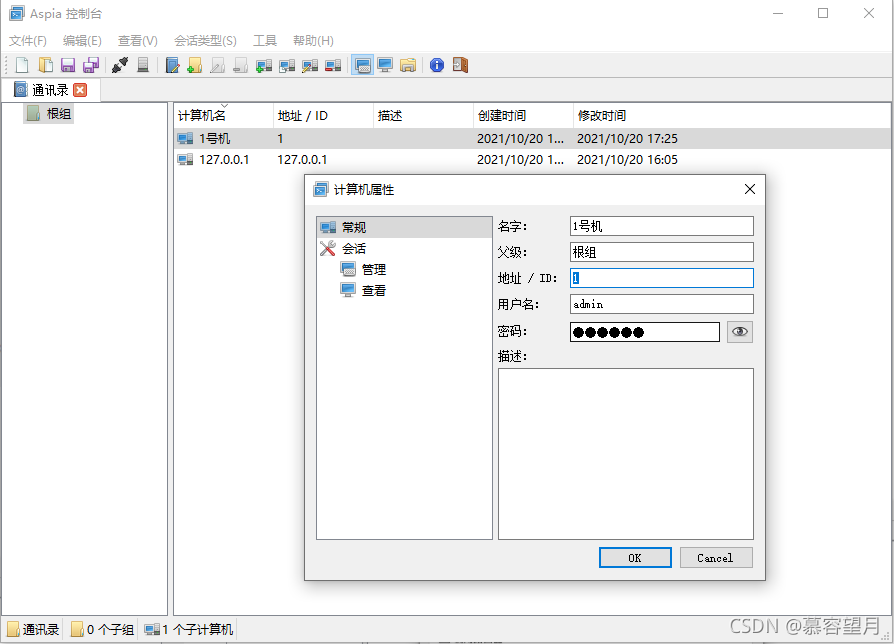Screen dimensions: 894x644
Task: Click the copy computer icon
Action: (287, 66)
